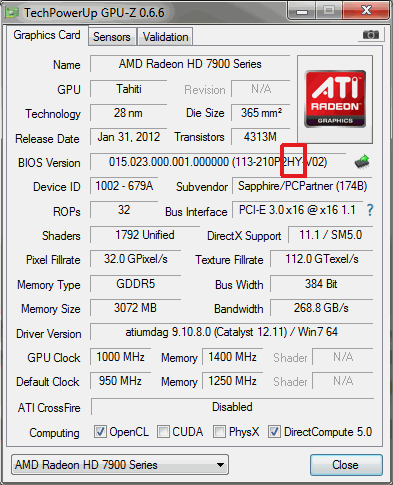
Task: Toggle the CUDA checkbox
Action: (x=163, y=431)
